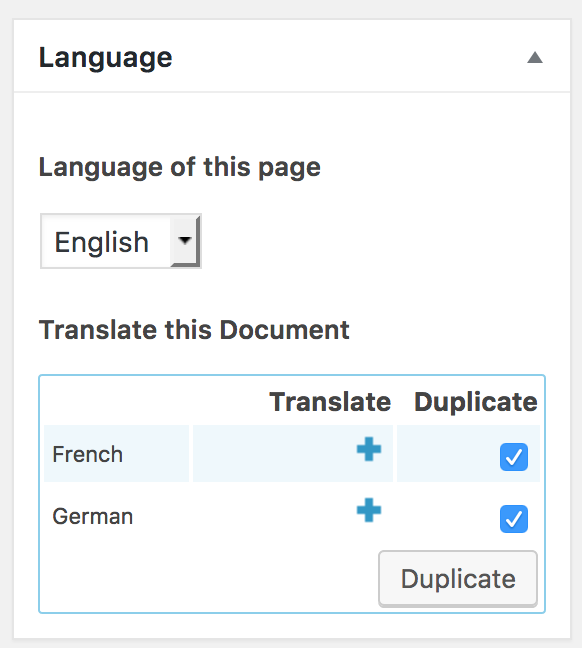The width and height of the screenshot is (582, 648).
Task: Uncheck the German duplicate checkbox
Action: coord(514,519)
